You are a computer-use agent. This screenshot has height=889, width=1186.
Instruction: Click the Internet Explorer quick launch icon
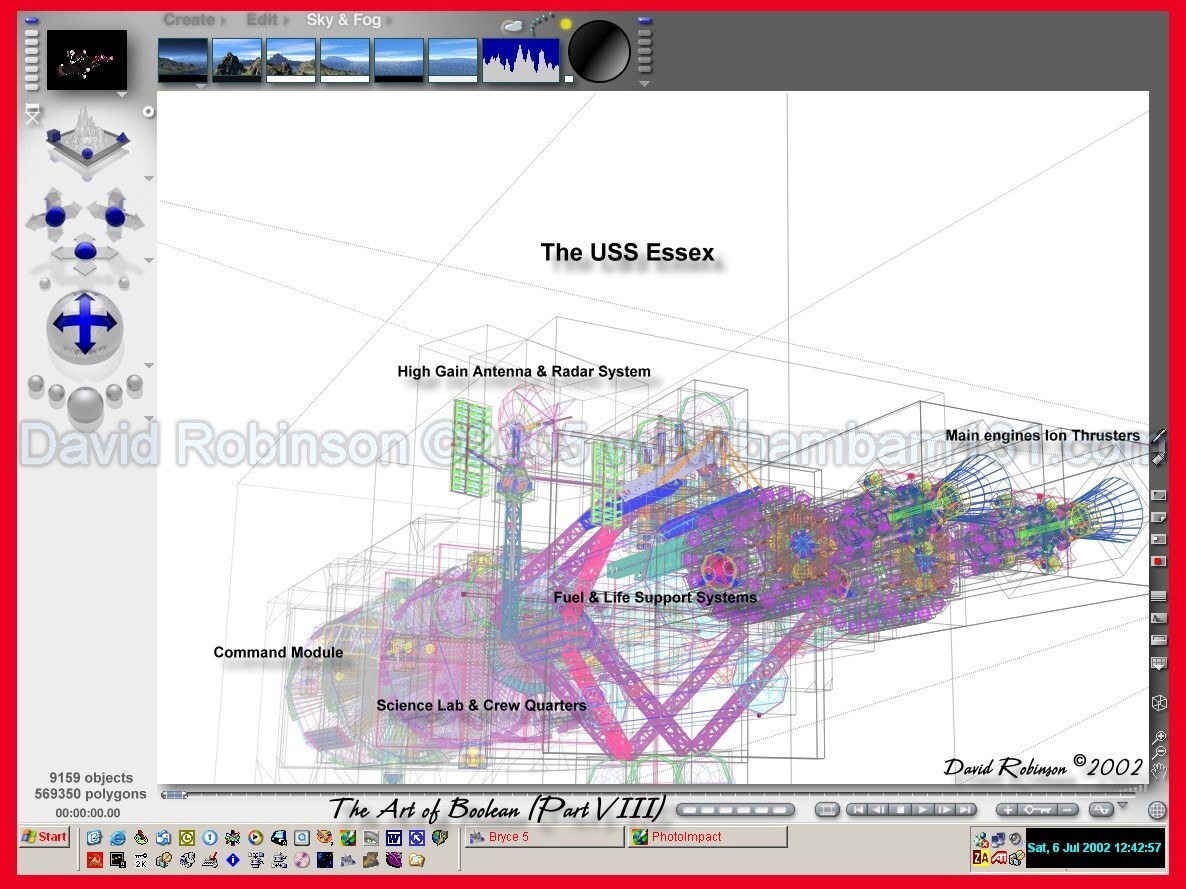point(117,838)
